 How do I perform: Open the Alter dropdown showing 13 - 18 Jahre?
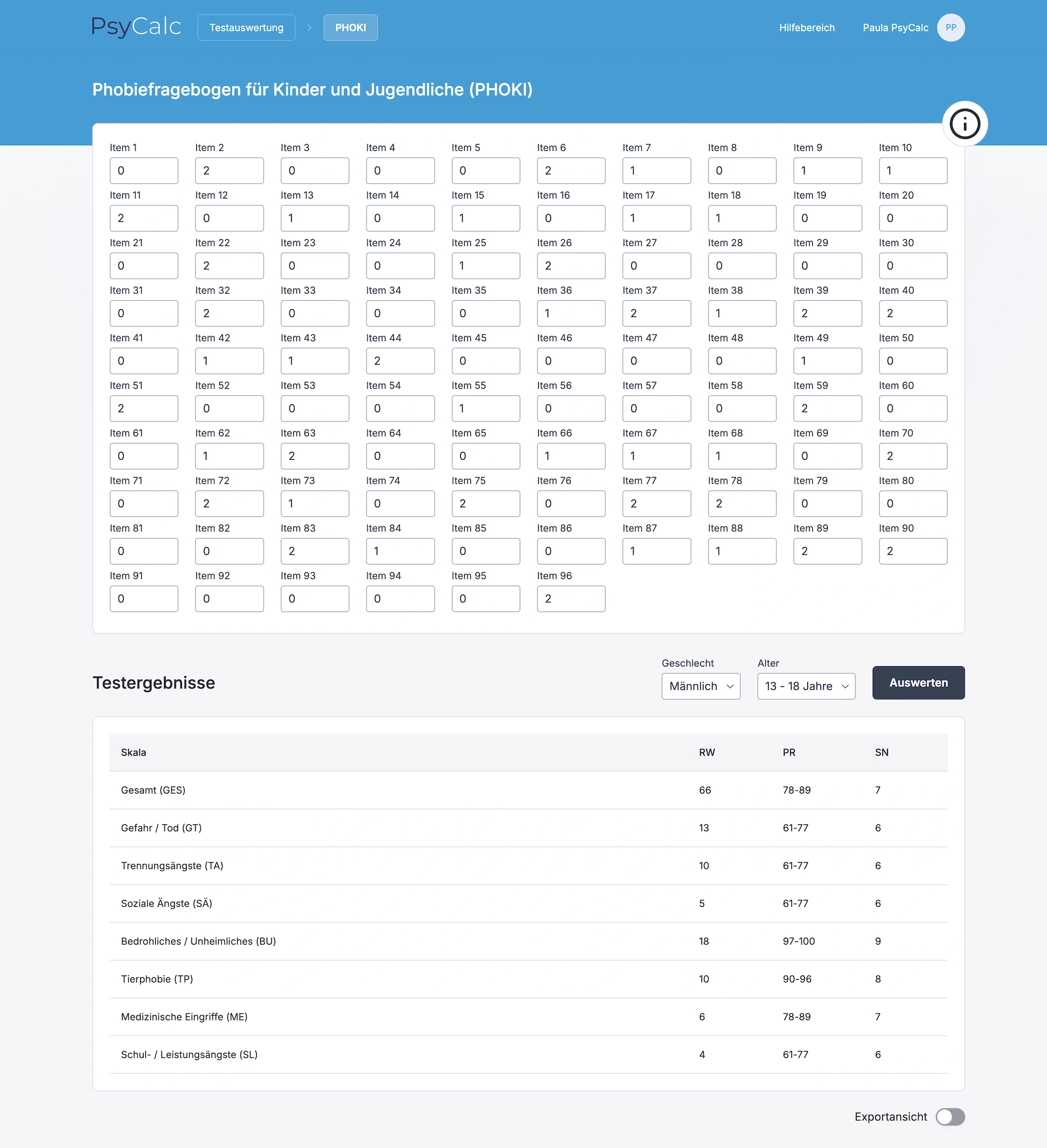806,686
